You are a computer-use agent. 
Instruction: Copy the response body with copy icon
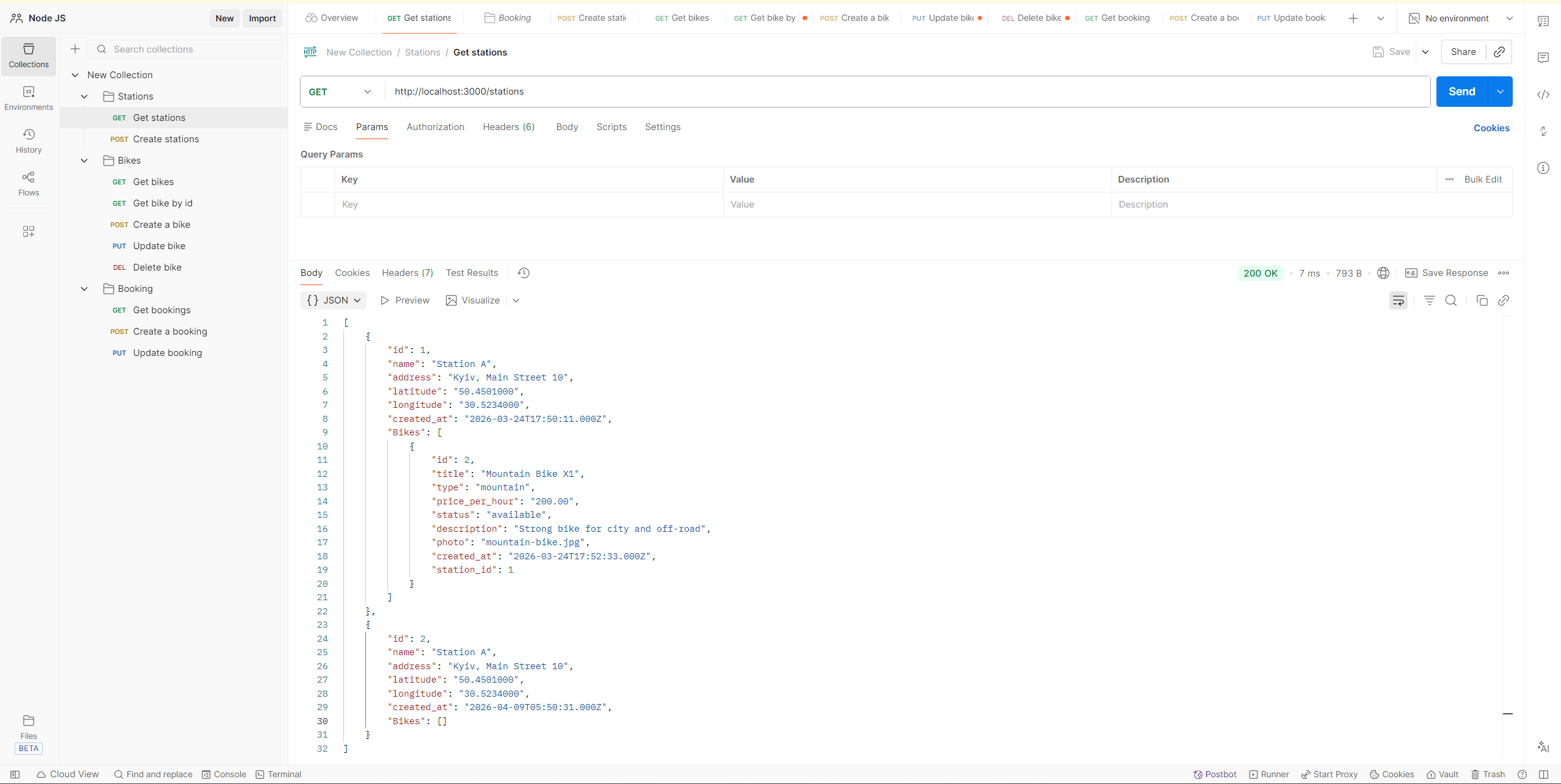(1482, 300)
